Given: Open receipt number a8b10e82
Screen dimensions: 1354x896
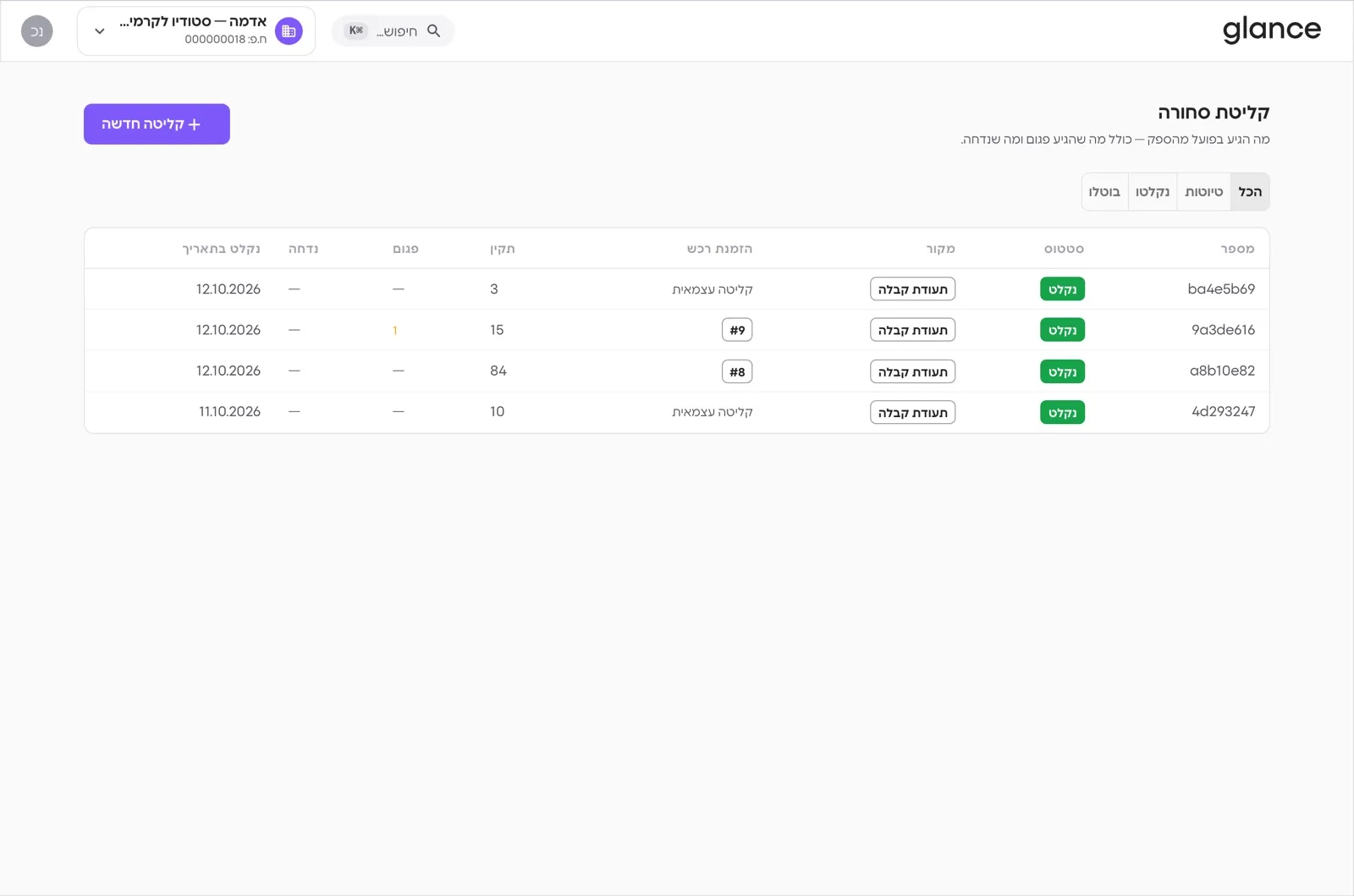Looking at the screenshot, I should [1222, 371].
